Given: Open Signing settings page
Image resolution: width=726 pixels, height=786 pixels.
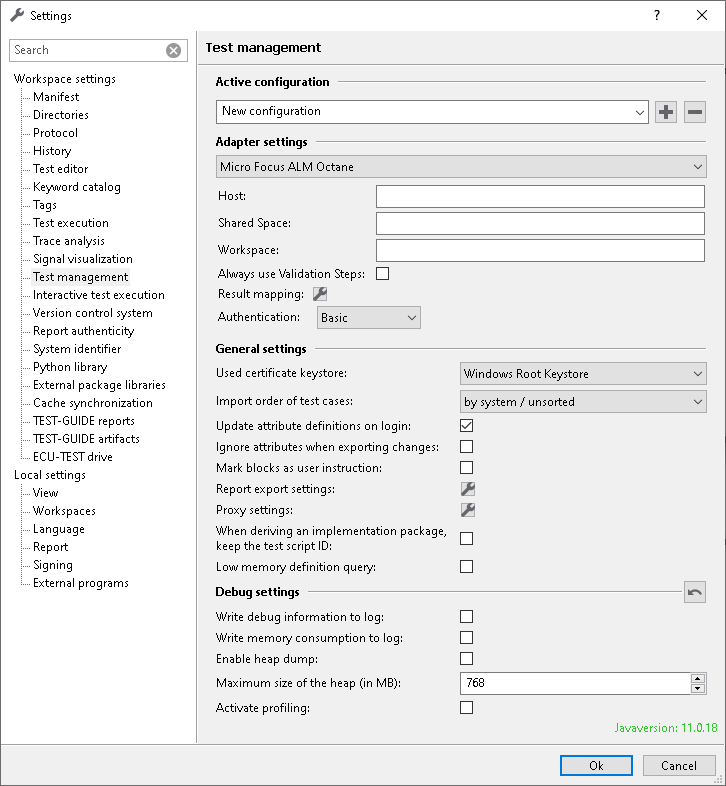Looking at the screenshot, I should coord(53,565).
